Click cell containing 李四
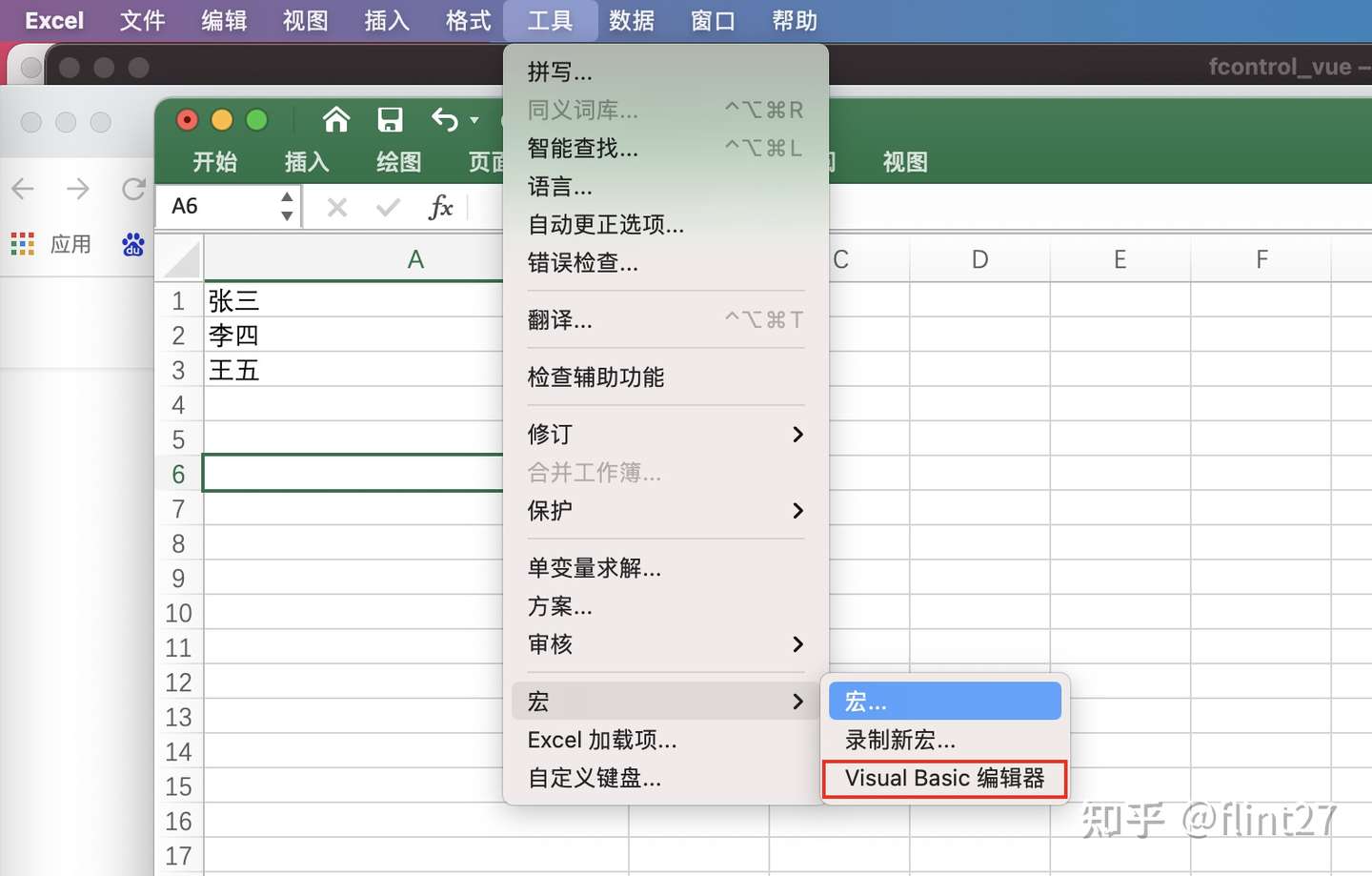The height and width of the screenshot is (876, 1372). pyautogui.click(x=353, y=336)
